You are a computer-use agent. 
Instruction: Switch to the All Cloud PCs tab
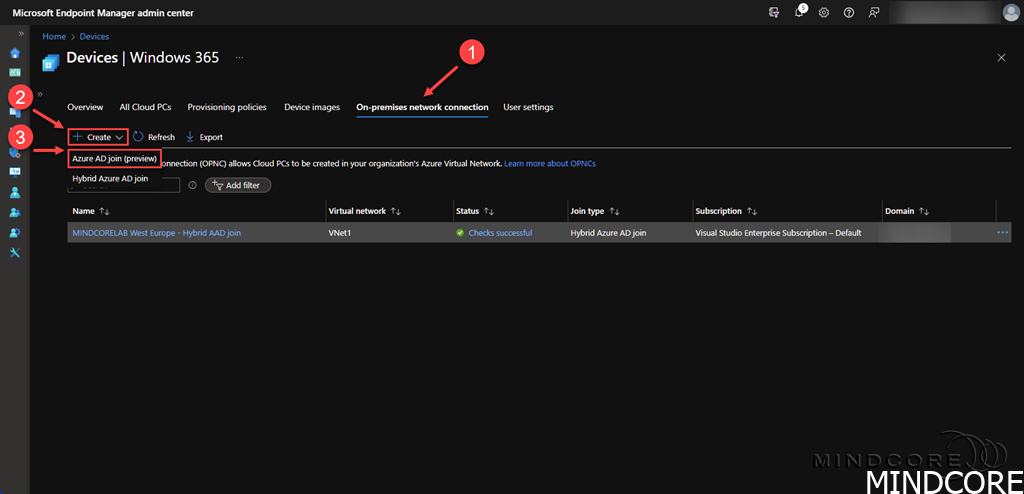145,107
